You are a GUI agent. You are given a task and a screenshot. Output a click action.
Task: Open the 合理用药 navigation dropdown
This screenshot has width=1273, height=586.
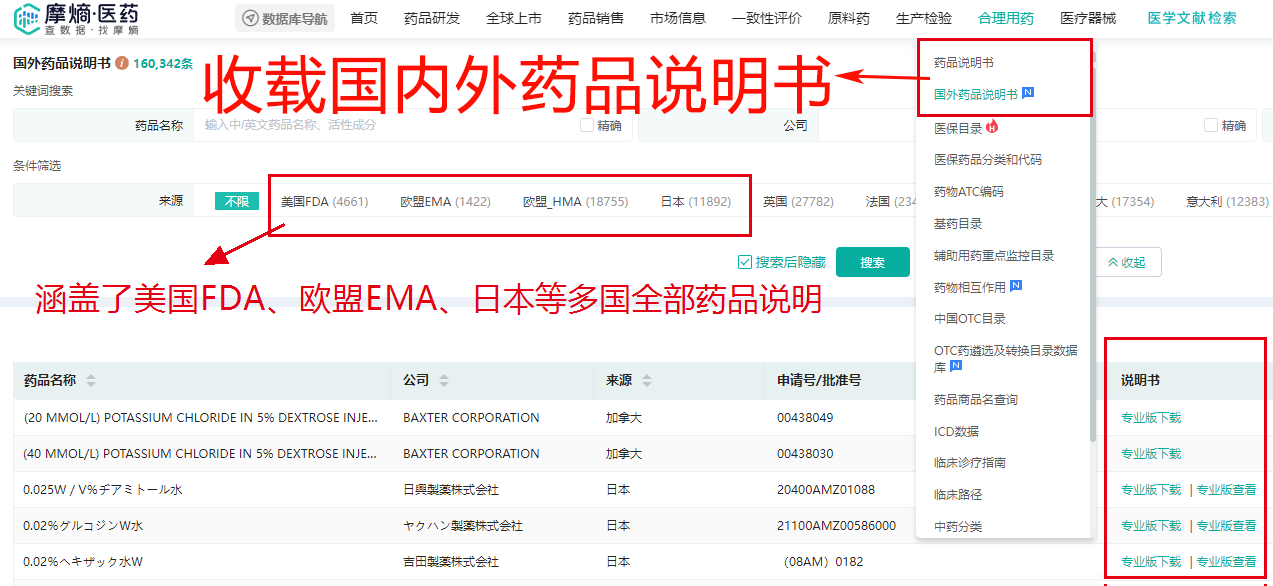point(1006,18)
